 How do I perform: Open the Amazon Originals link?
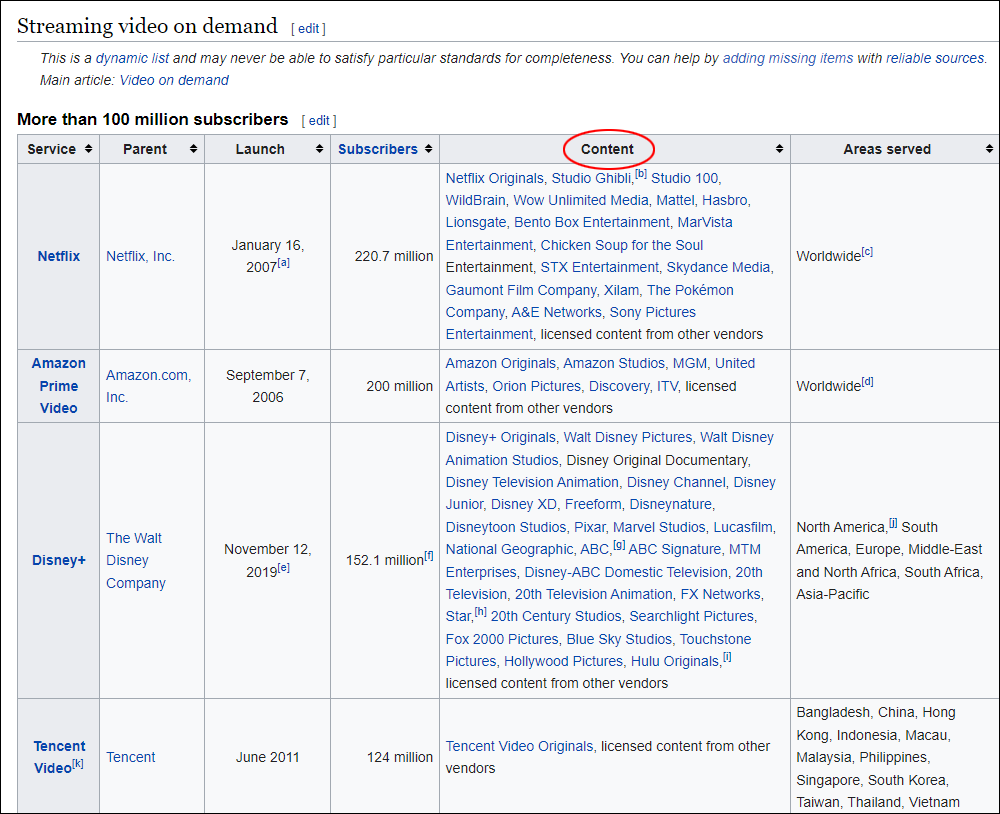(501, 363)
